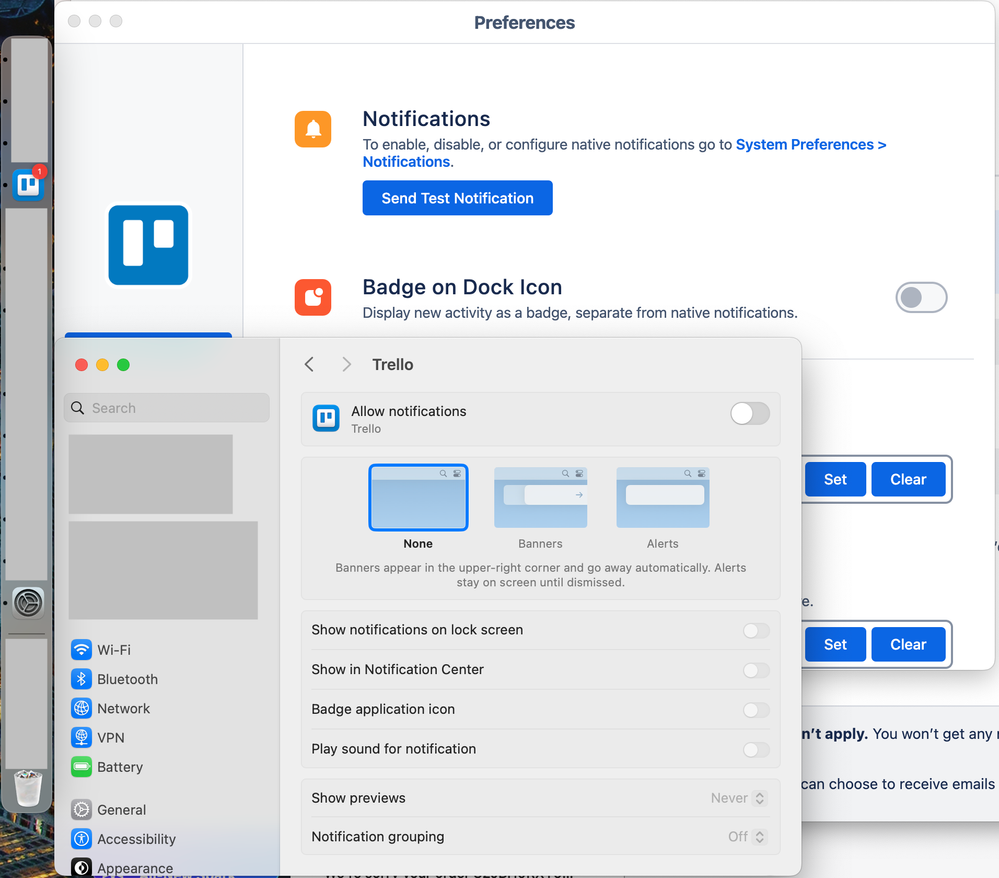Click the VPN icon in settings sidebar
Screen dimensions: 999x878
pyautogui.click(x=82, y=738)
